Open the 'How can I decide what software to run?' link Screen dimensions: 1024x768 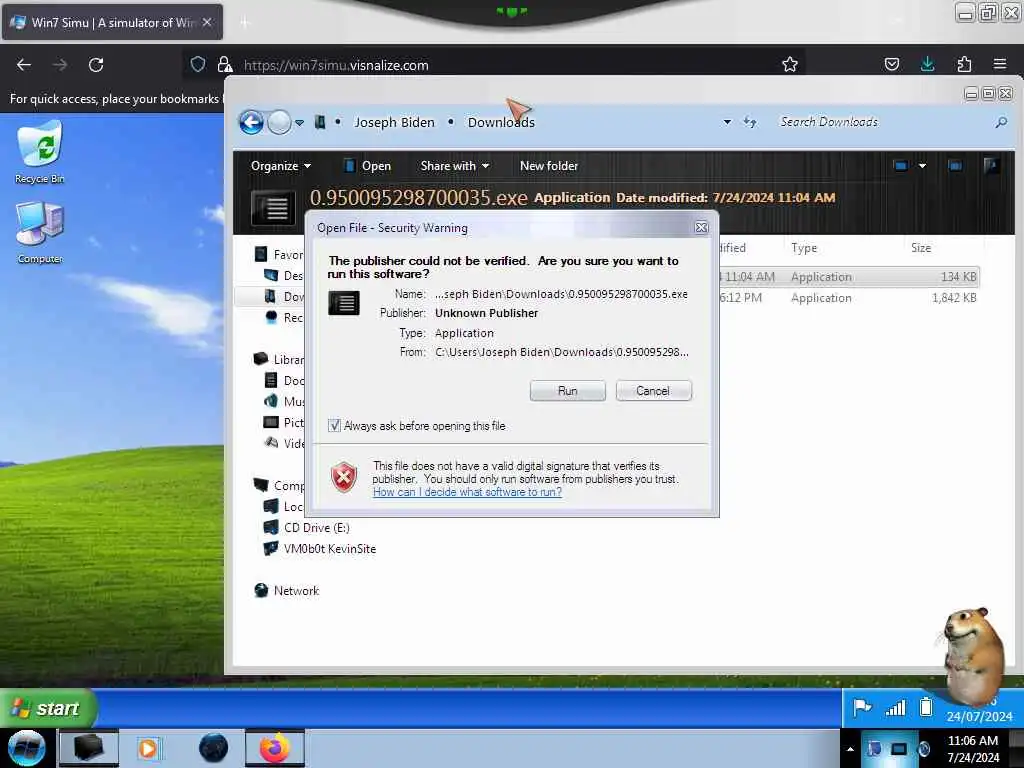(x=467, y=492)
